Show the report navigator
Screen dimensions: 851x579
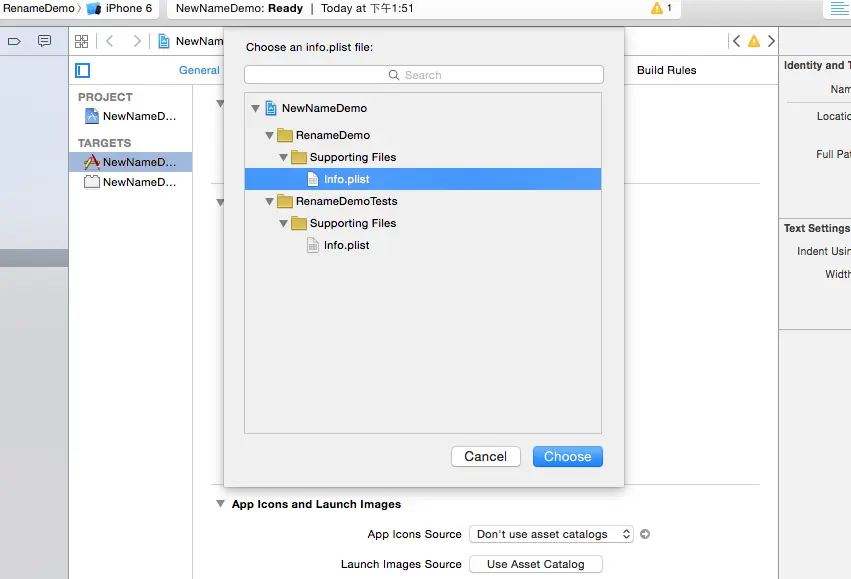click(x=45, y=41)
